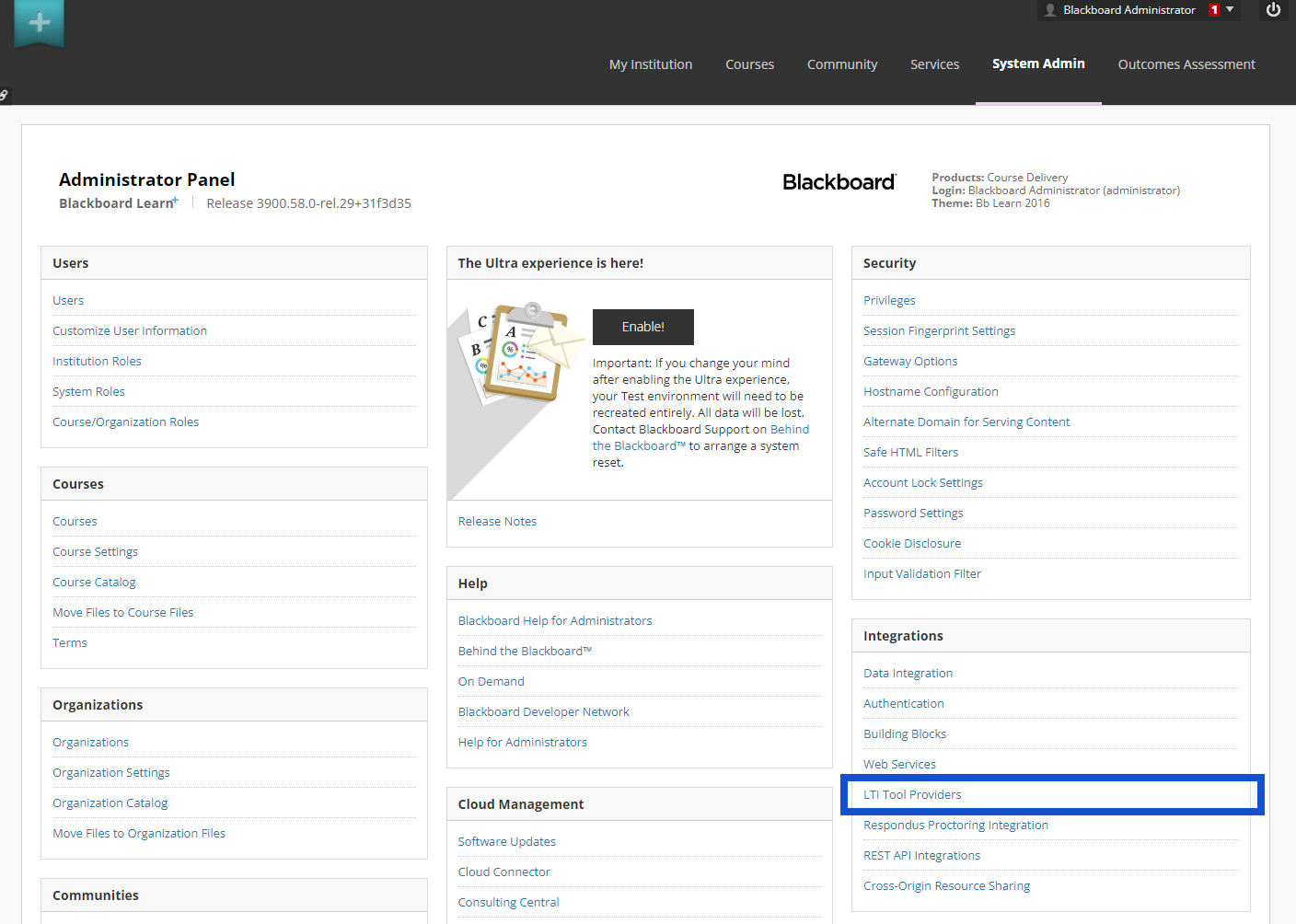This screenshot has width=1296, height=924.
Task: Open Blackboard Help for Administrators
Action: click(555, 621)
